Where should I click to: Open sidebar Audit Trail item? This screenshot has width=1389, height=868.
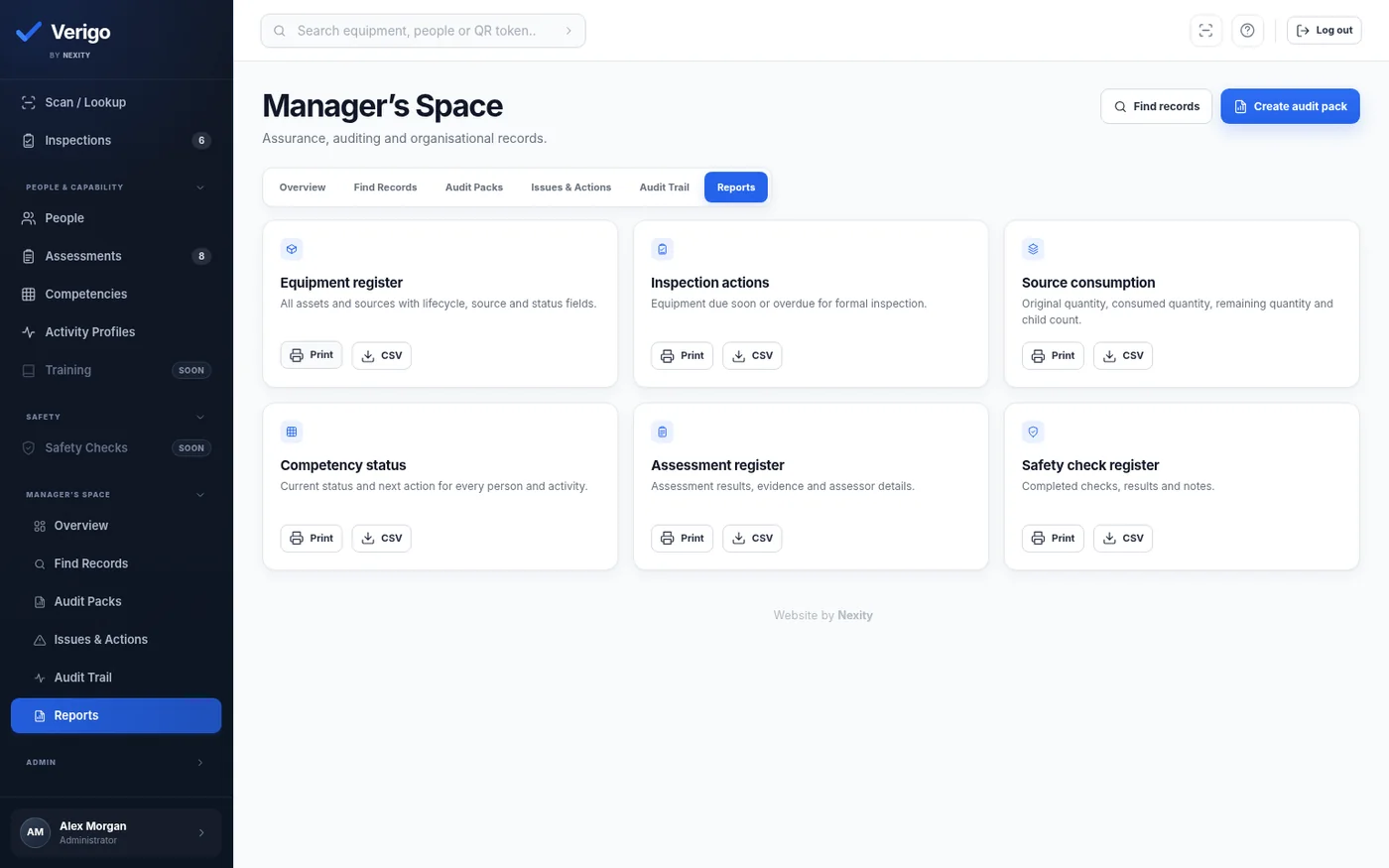point(116,678)
